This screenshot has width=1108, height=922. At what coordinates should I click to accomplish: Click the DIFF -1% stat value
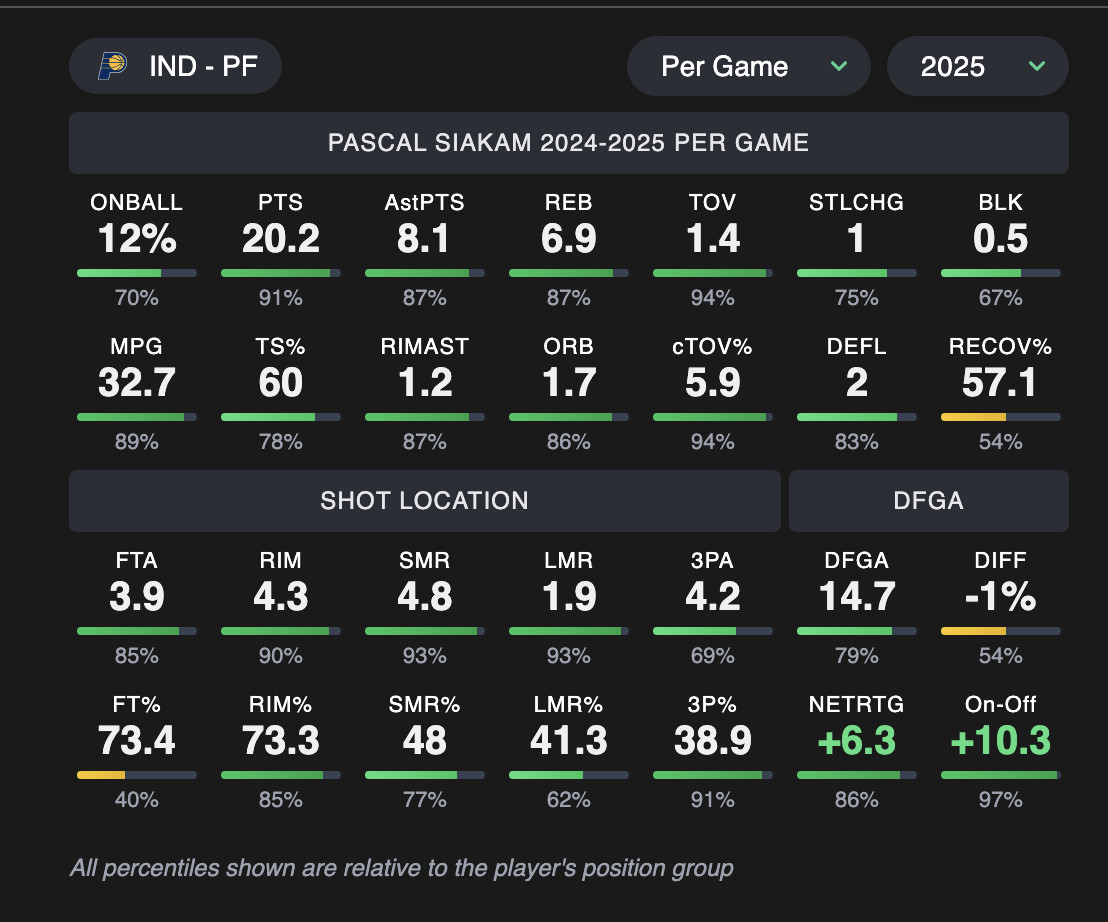[x=1000, y=597]
